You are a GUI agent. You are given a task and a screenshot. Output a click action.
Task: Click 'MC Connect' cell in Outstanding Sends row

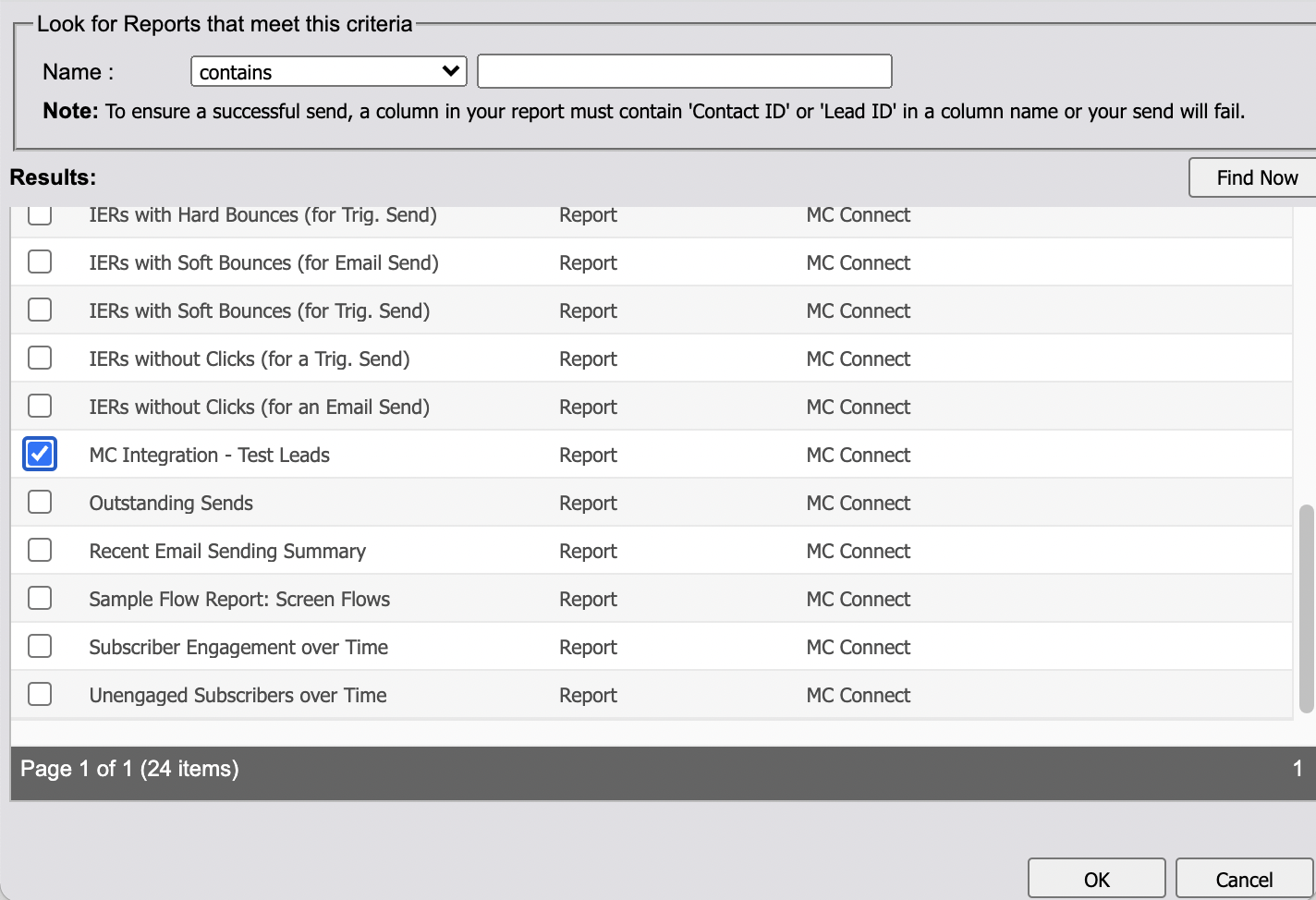pyautogui.click(x=859, y=503)
